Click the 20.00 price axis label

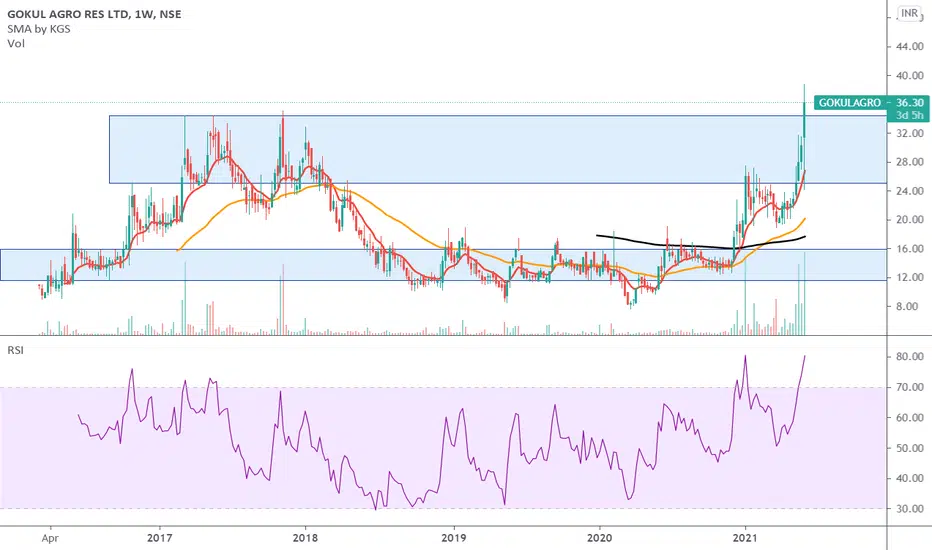pos(909,219)
